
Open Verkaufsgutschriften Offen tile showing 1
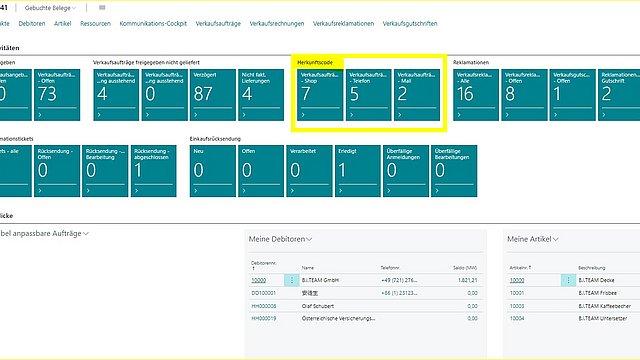pyautogui.click(x=572, y=95)
